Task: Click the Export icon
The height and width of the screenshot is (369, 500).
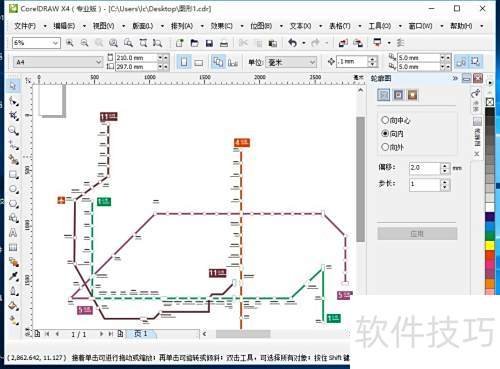Action: click(358, 43)
